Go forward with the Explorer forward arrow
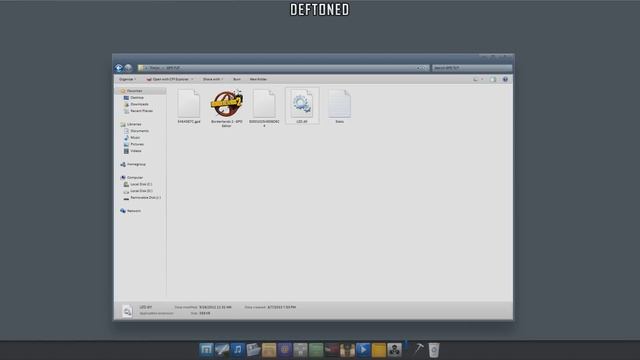The image size is (640, 360). (x=128, y=68)
